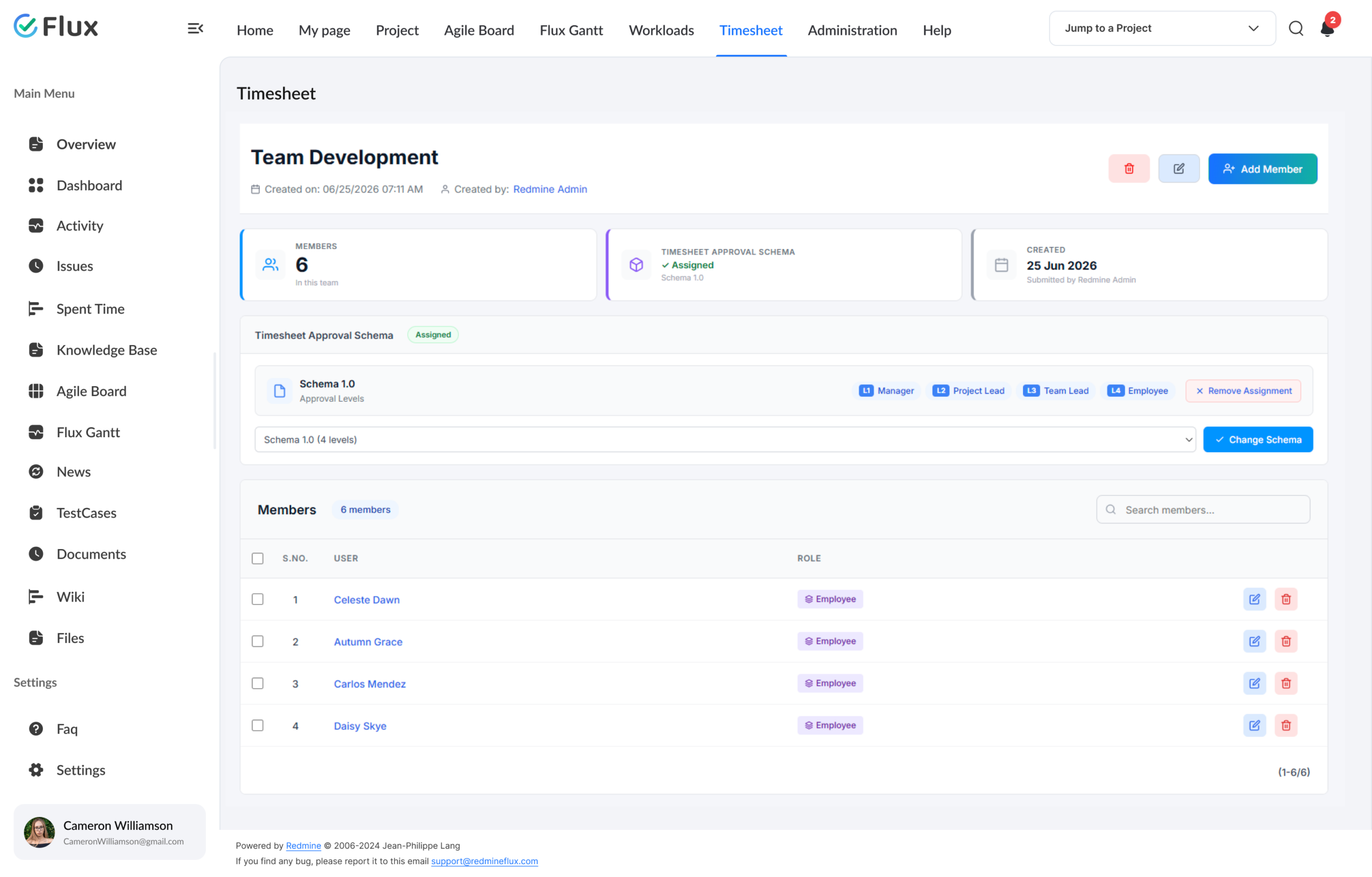Viewport: 1372px width, 877px height.
Task: Select the Timesheet tab in top navigation
Action: click(x=751, y=30)
